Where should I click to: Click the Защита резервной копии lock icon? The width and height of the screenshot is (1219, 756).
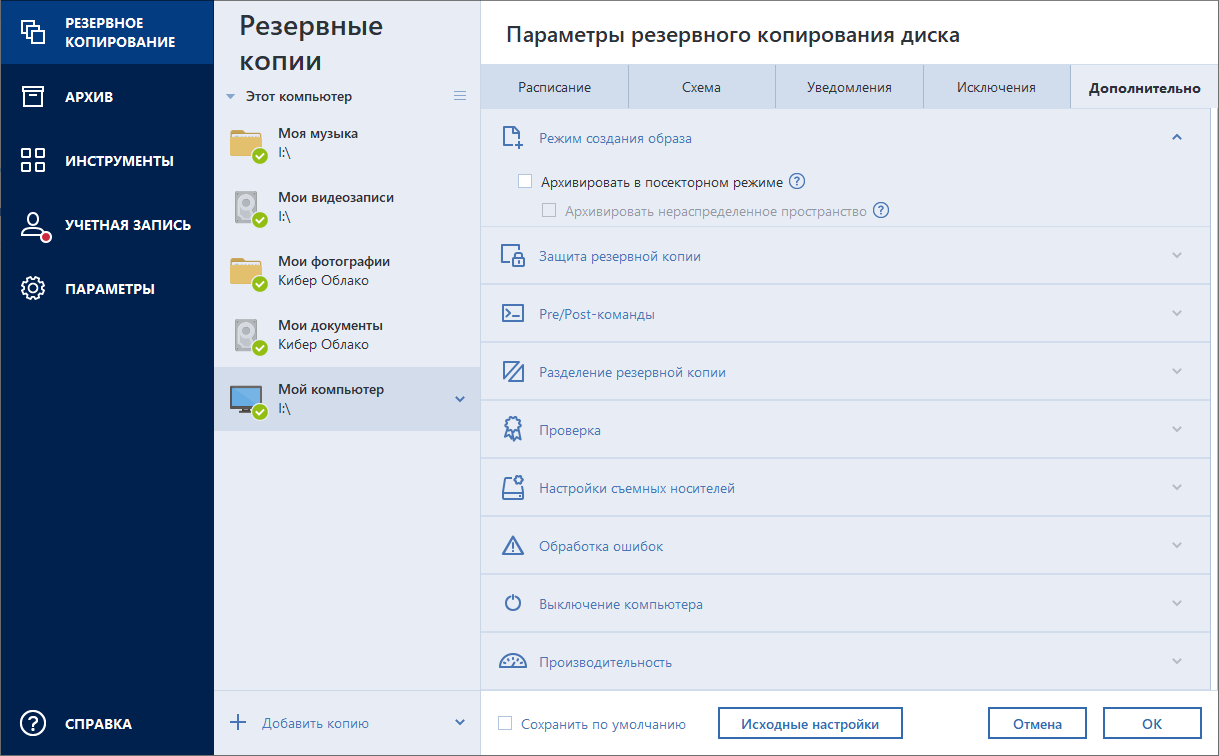point(513,256)
